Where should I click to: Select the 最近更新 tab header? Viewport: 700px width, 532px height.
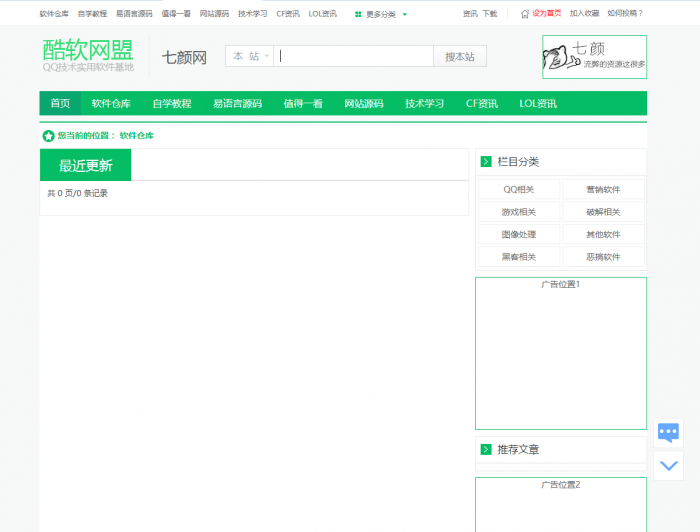click(x=85, y=165)
